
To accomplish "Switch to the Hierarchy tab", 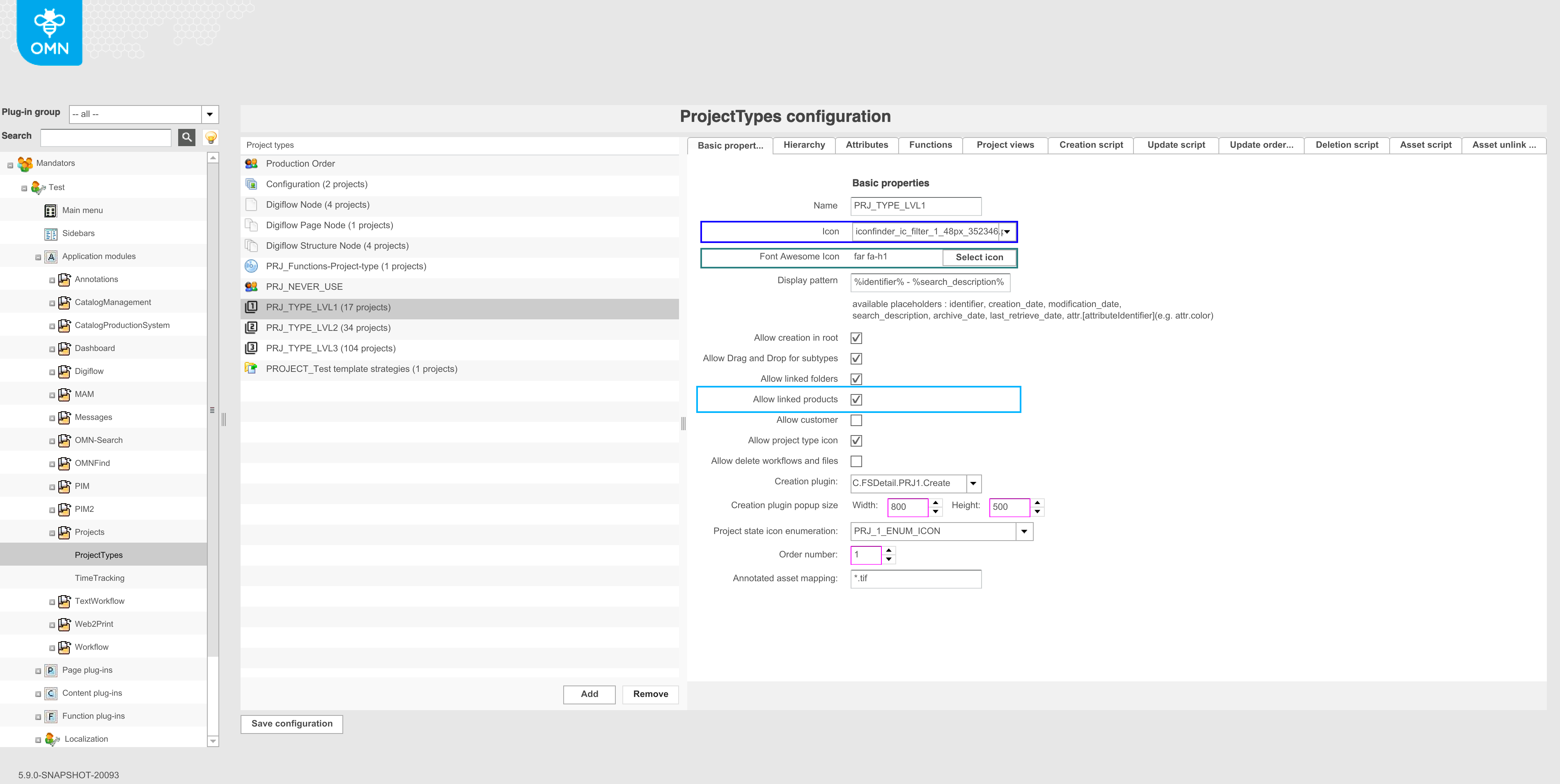I will tap(804, 145).
